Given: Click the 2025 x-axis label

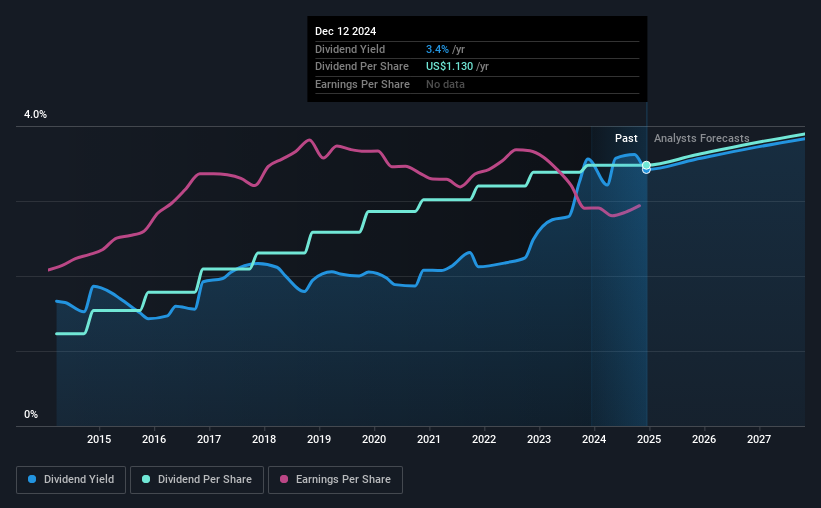Looking at the screenshot, I should tap(649, 439).
